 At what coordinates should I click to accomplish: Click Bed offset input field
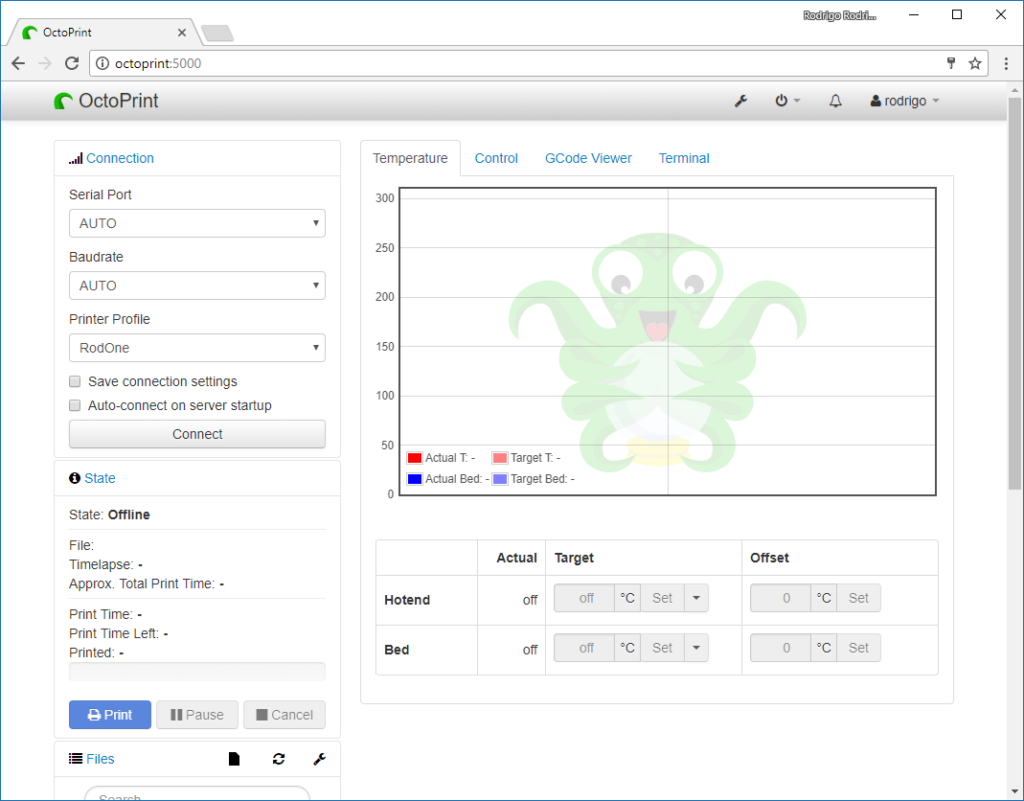pyautogui.click(x=780, y=648)
